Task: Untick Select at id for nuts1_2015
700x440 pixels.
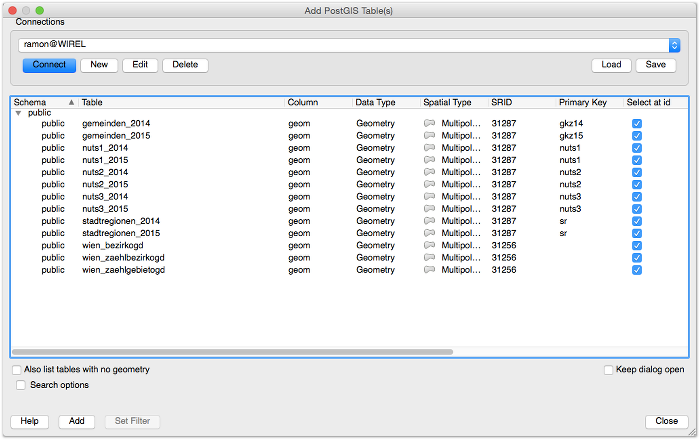Action: 637,160
